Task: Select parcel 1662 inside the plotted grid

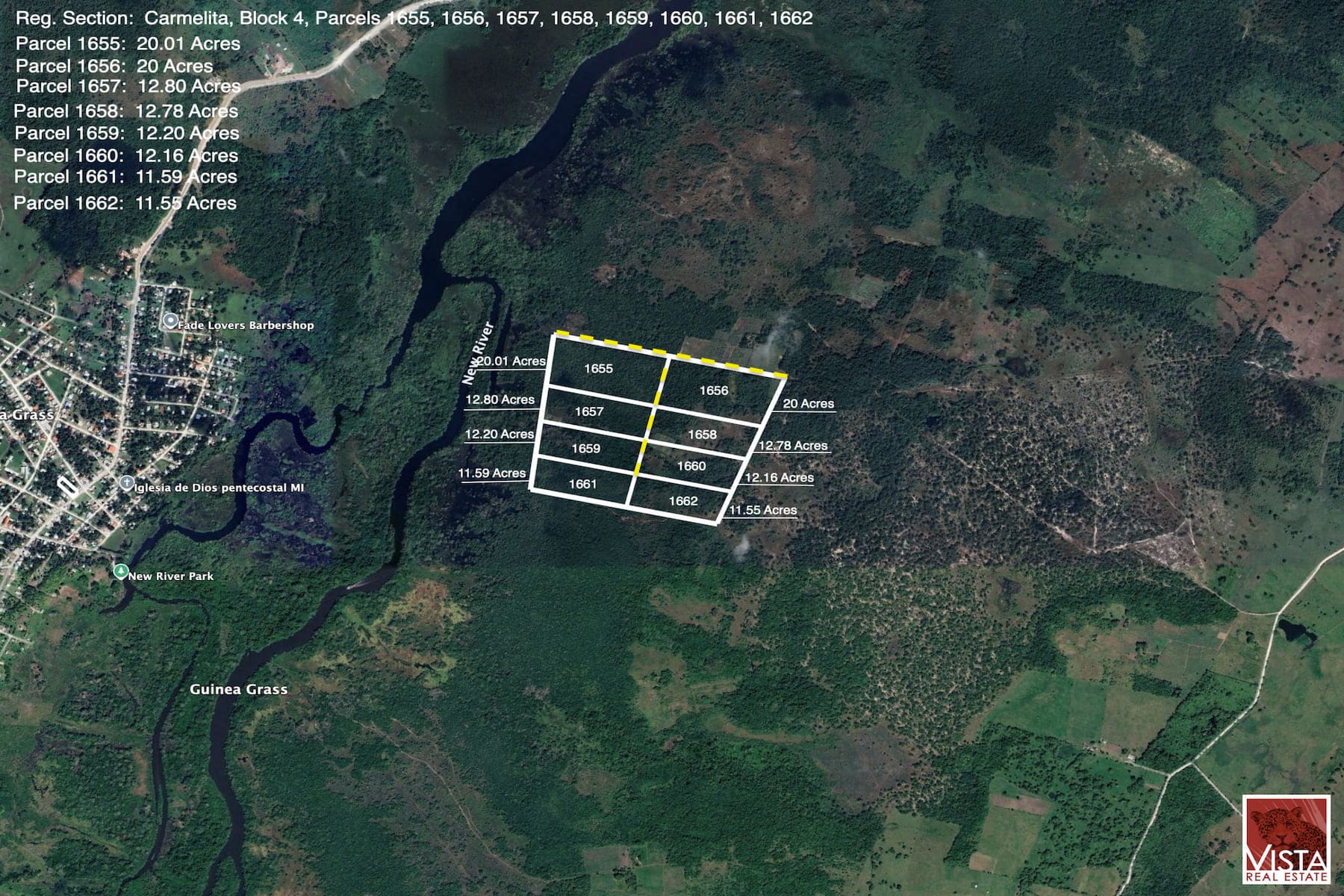Action: tap(682, 501)
